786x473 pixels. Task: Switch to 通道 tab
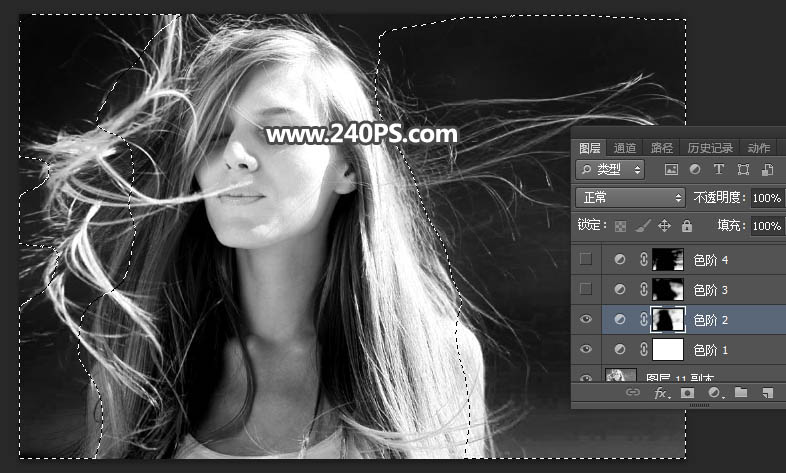tap(625, 148)
